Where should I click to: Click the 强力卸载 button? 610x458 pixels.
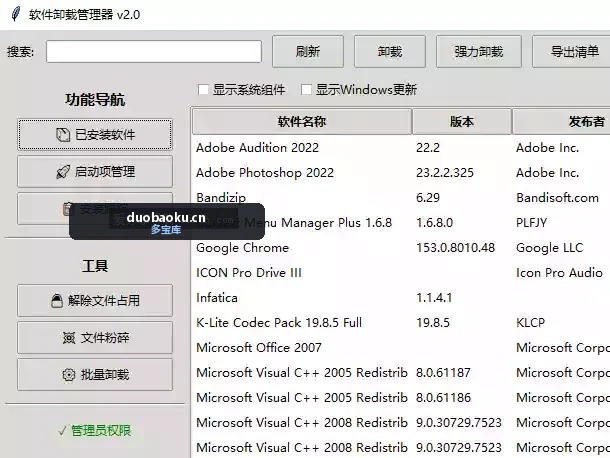point(479,51)
